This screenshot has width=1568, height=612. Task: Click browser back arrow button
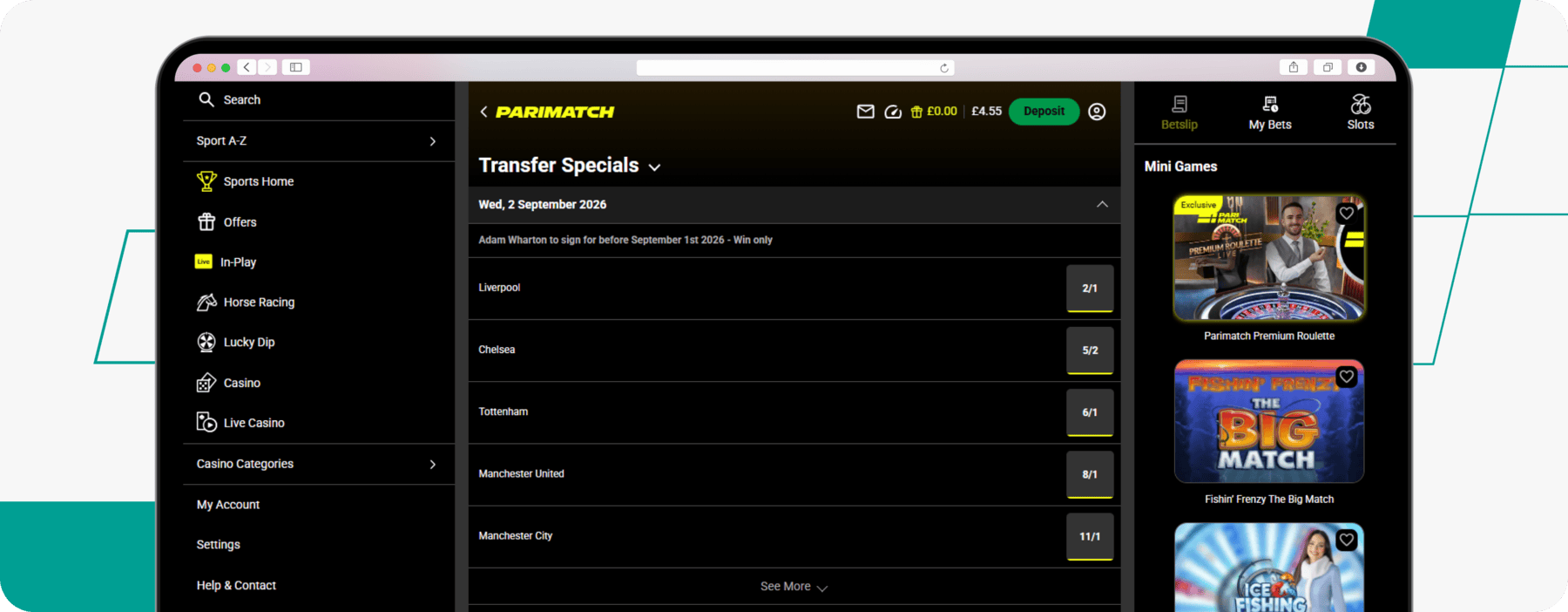247,67
